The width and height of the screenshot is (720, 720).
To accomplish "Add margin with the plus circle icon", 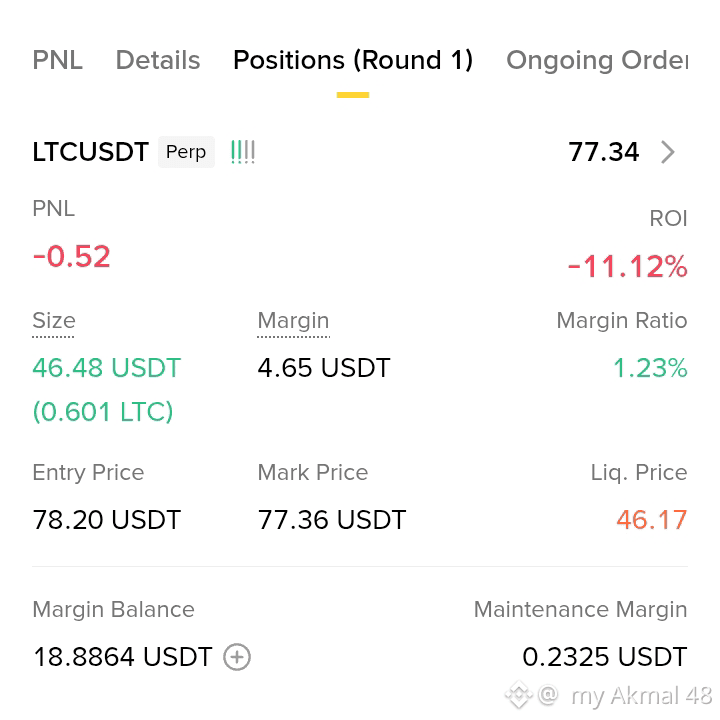I will point(237,657).
